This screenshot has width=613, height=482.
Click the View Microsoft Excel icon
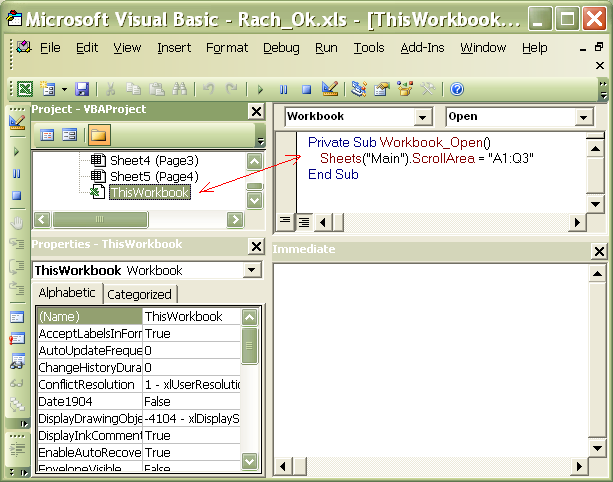pyautogui.click(x=24, y=89)
